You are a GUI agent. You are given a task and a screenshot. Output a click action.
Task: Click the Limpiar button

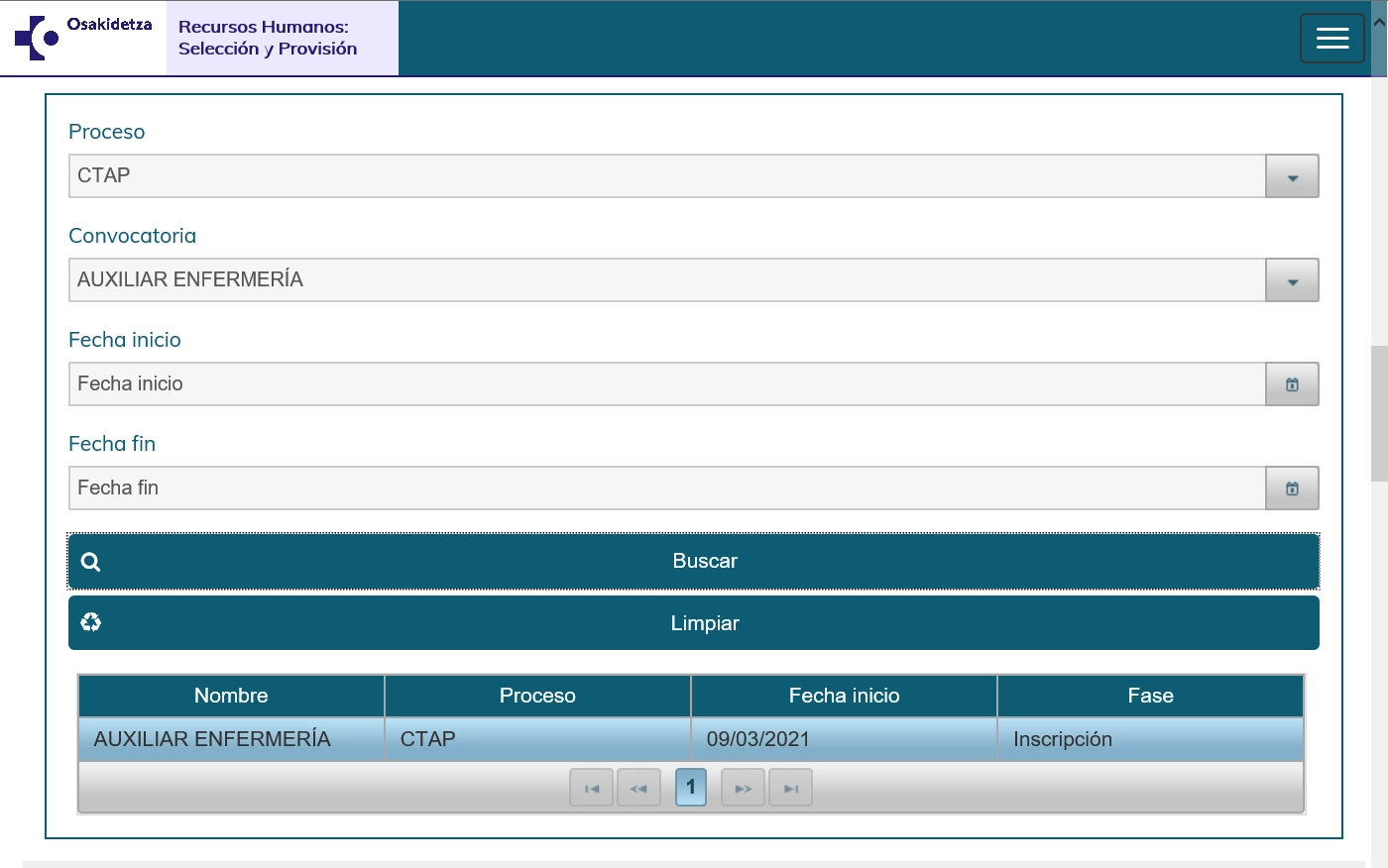(x=694, y=623)
